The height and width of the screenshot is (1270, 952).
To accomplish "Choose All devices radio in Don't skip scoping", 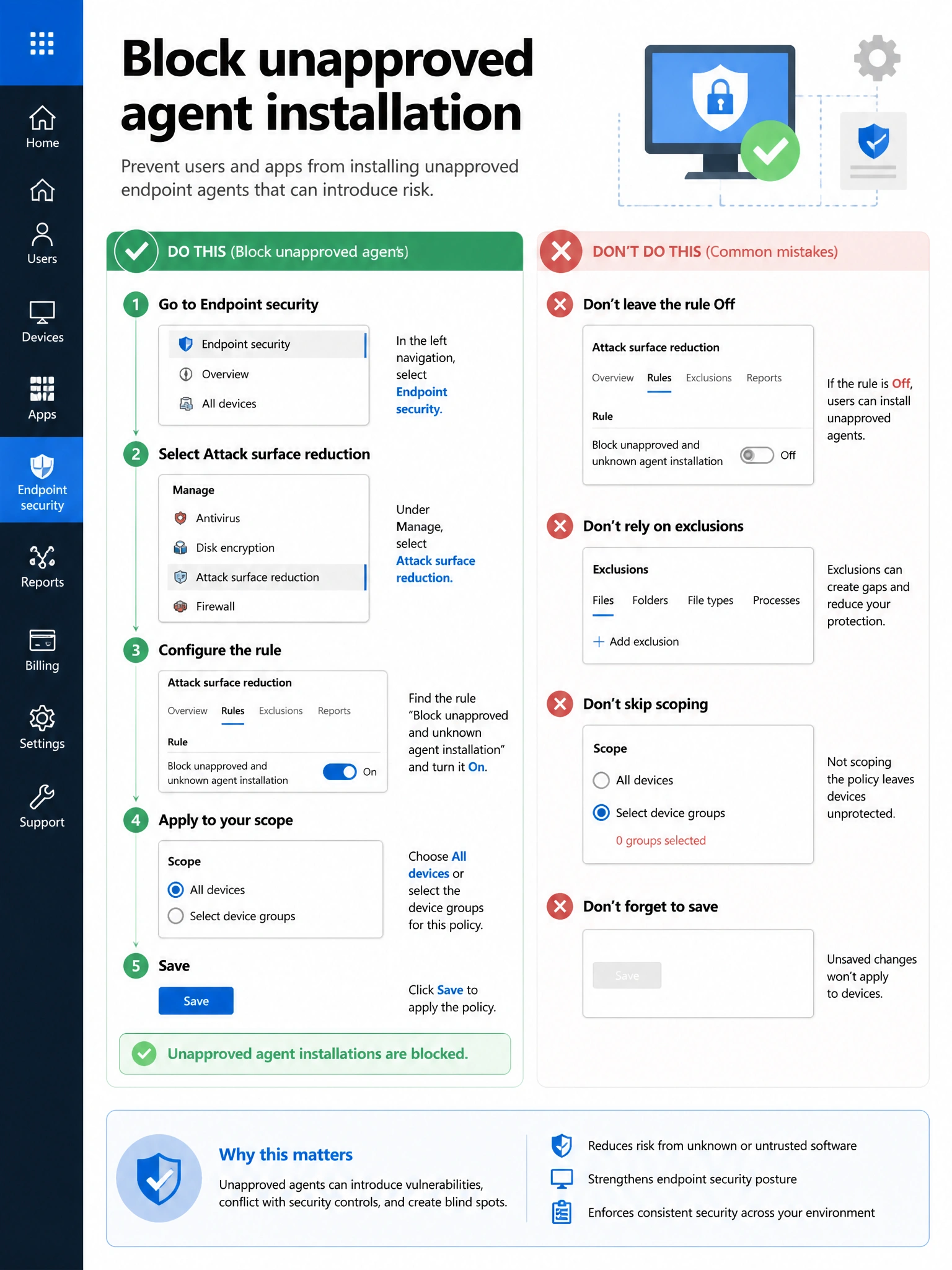I will coord(601,780).
